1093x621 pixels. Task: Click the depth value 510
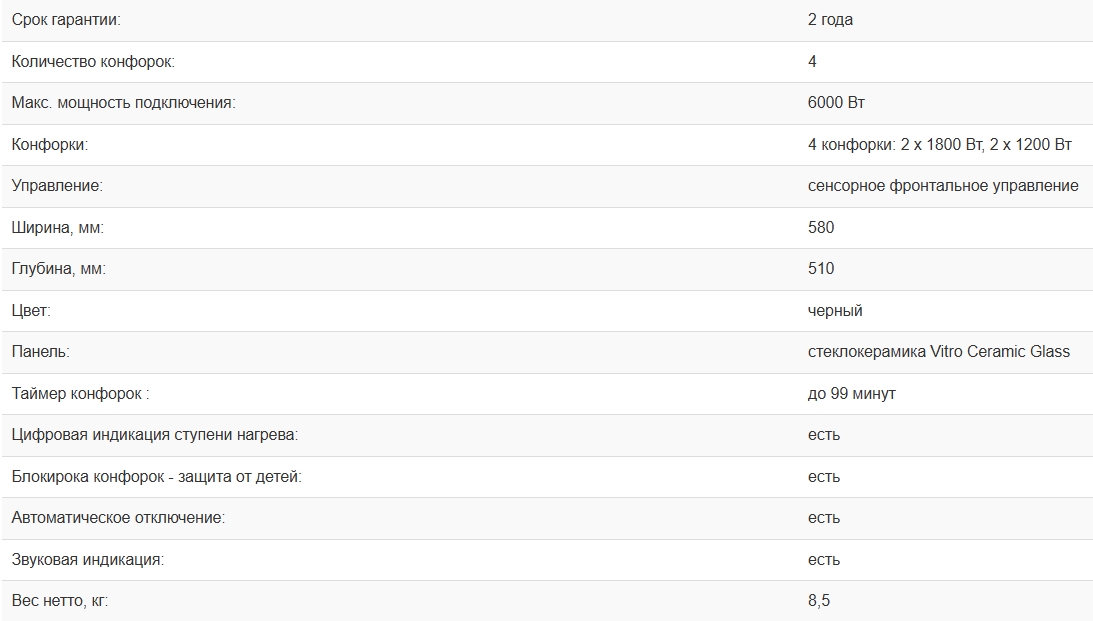tap(821, 269)
